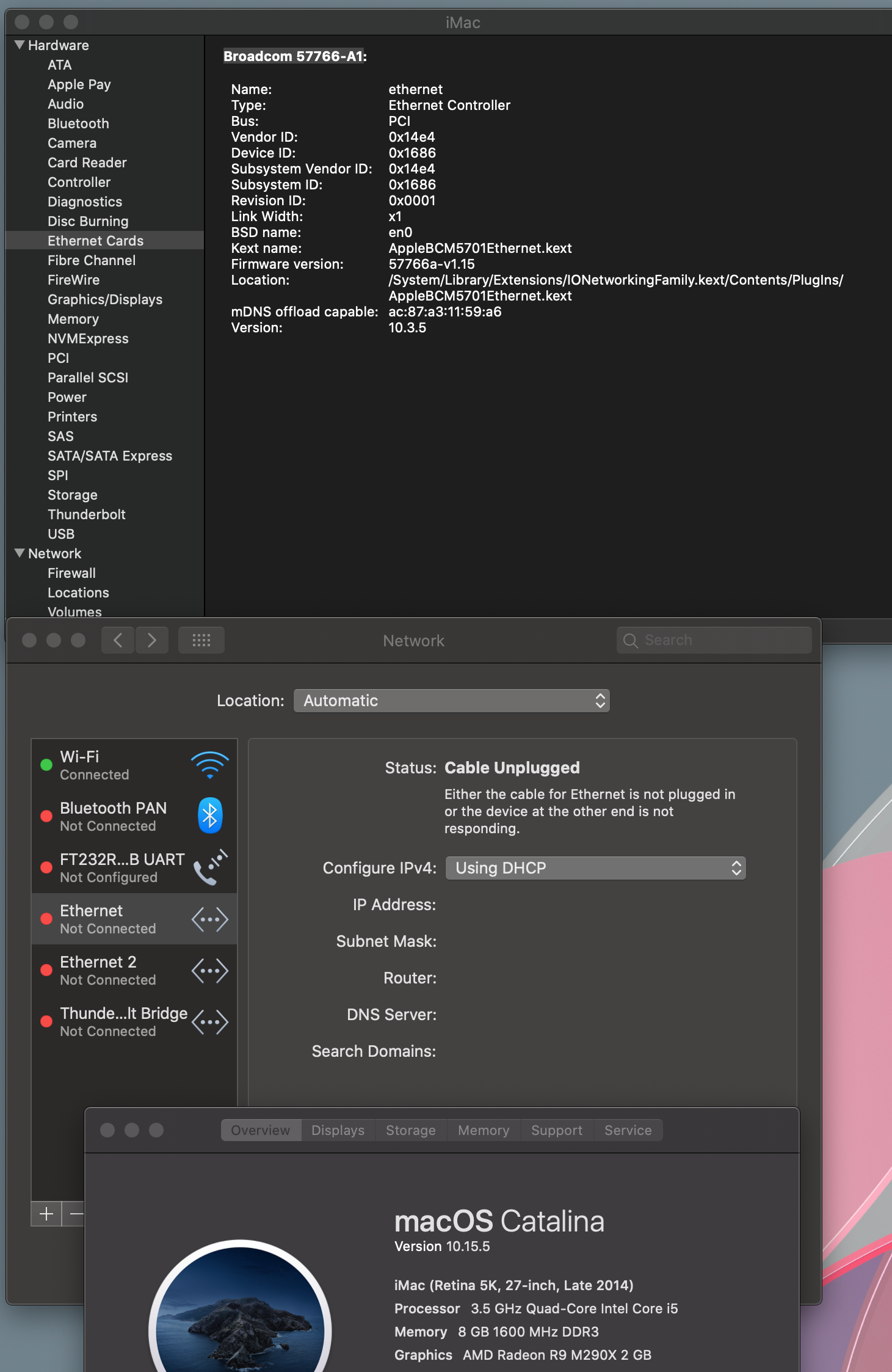Select SAS in the Hardware list
Image resolution: width=892 pixels, height=1372 pixels.
click(x=105, y=436)
